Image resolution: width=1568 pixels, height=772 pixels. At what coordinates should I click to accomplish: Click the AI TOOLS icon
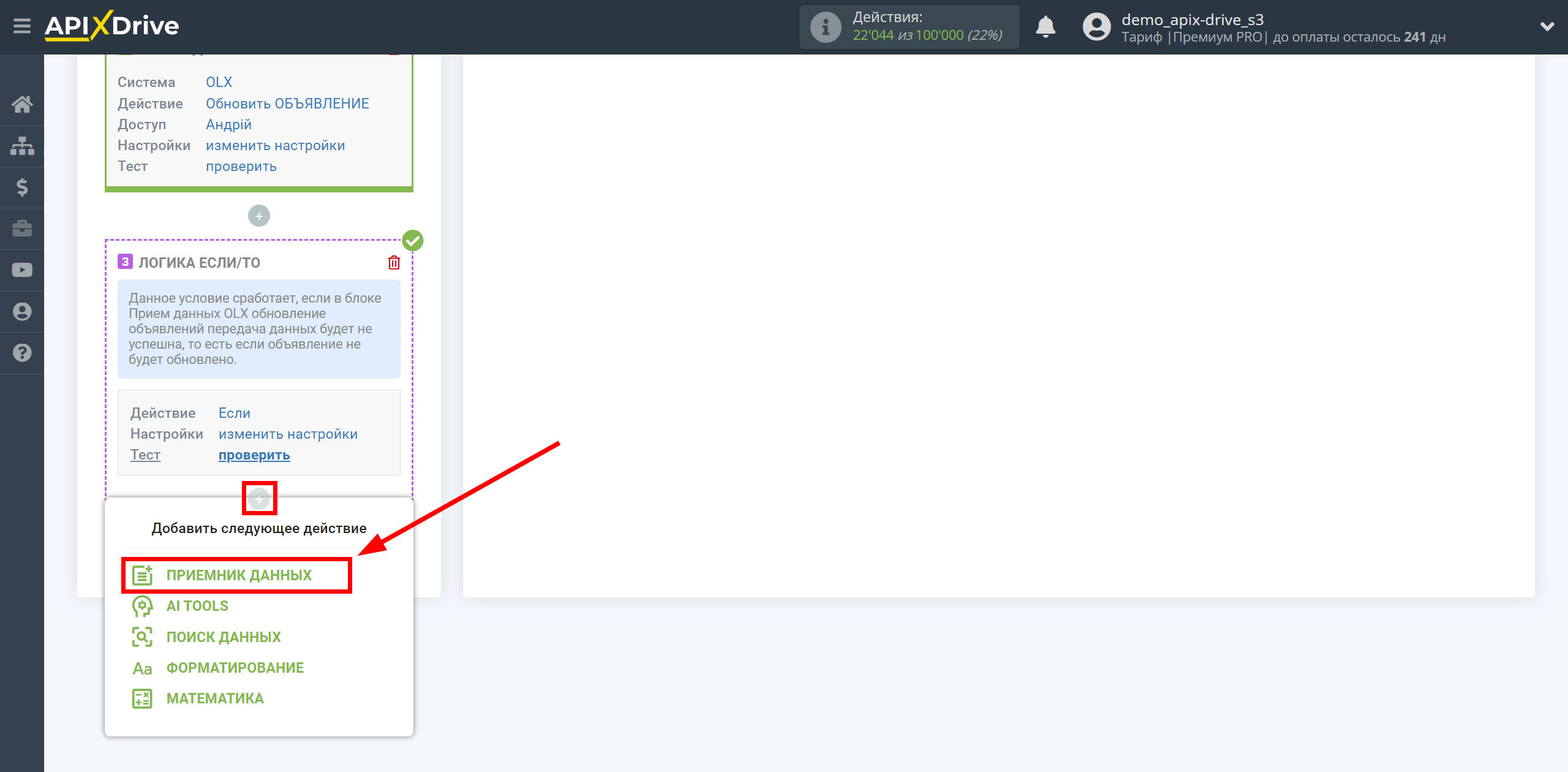(x=141, y=605)
